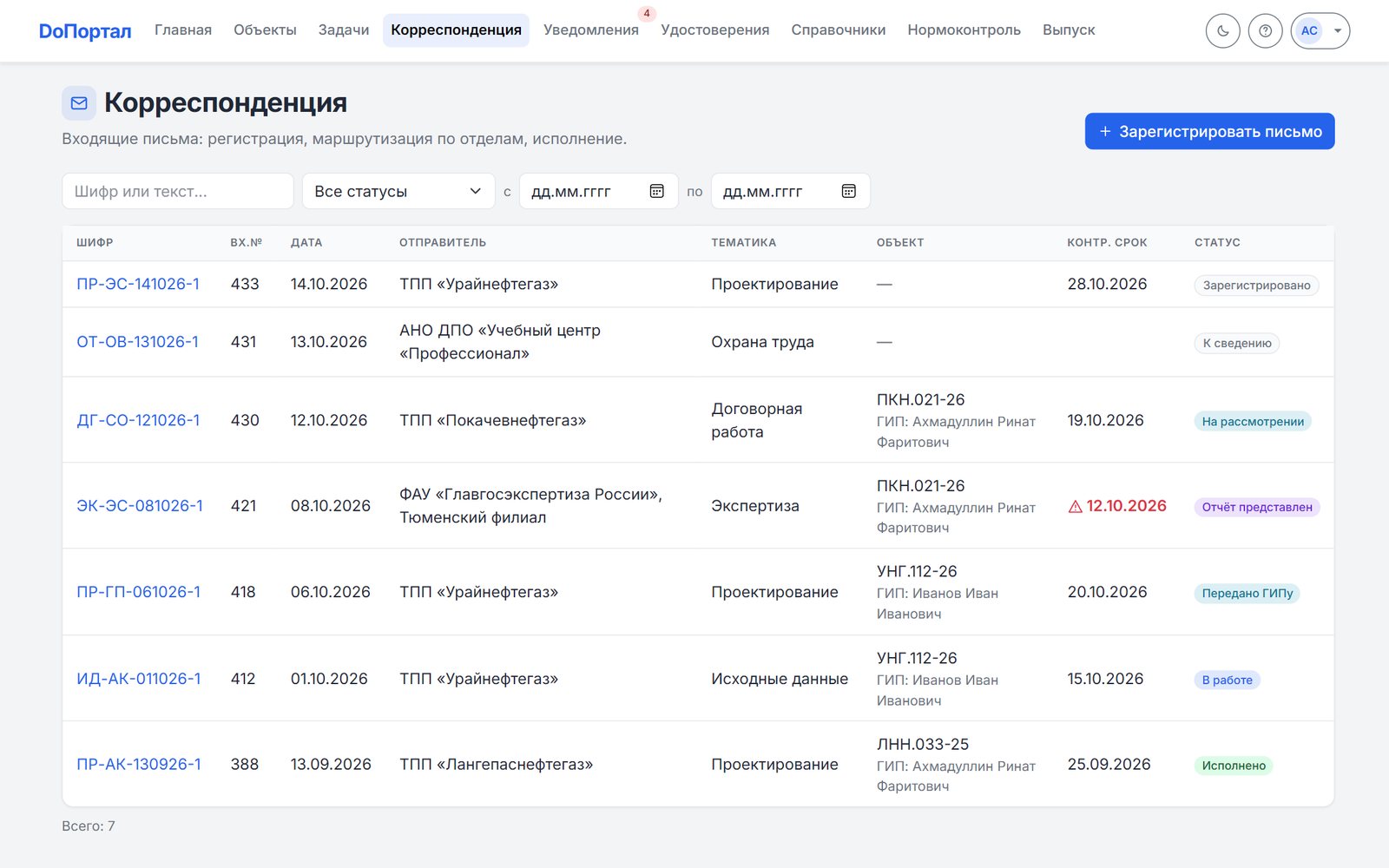The image size is (1389, 868).
Task: Open the help question-mark icon
Action: tap(1265, 31)
